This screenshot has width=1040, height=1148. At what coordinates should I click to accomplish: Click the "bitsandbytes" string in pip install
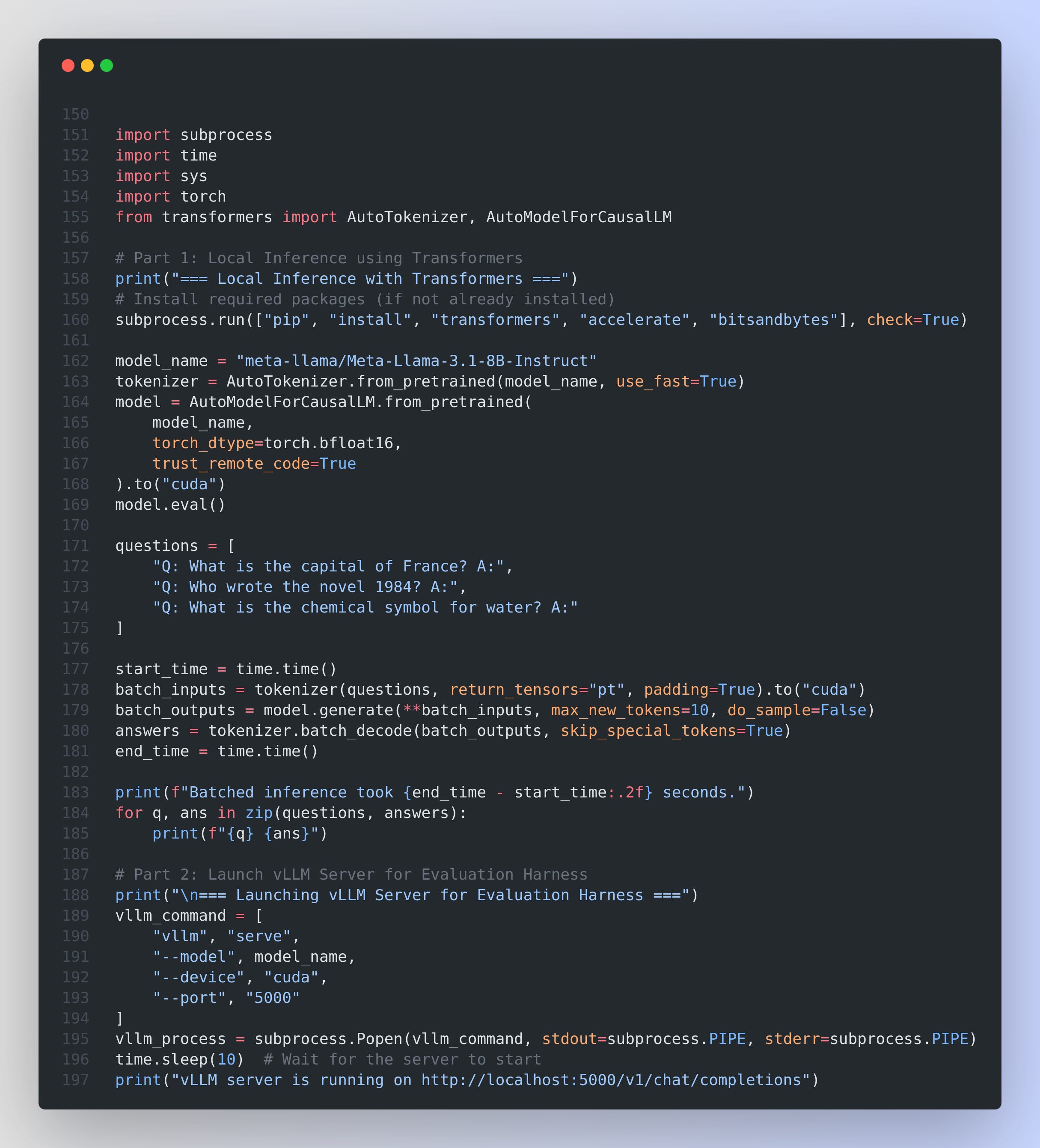coord(774,319)
